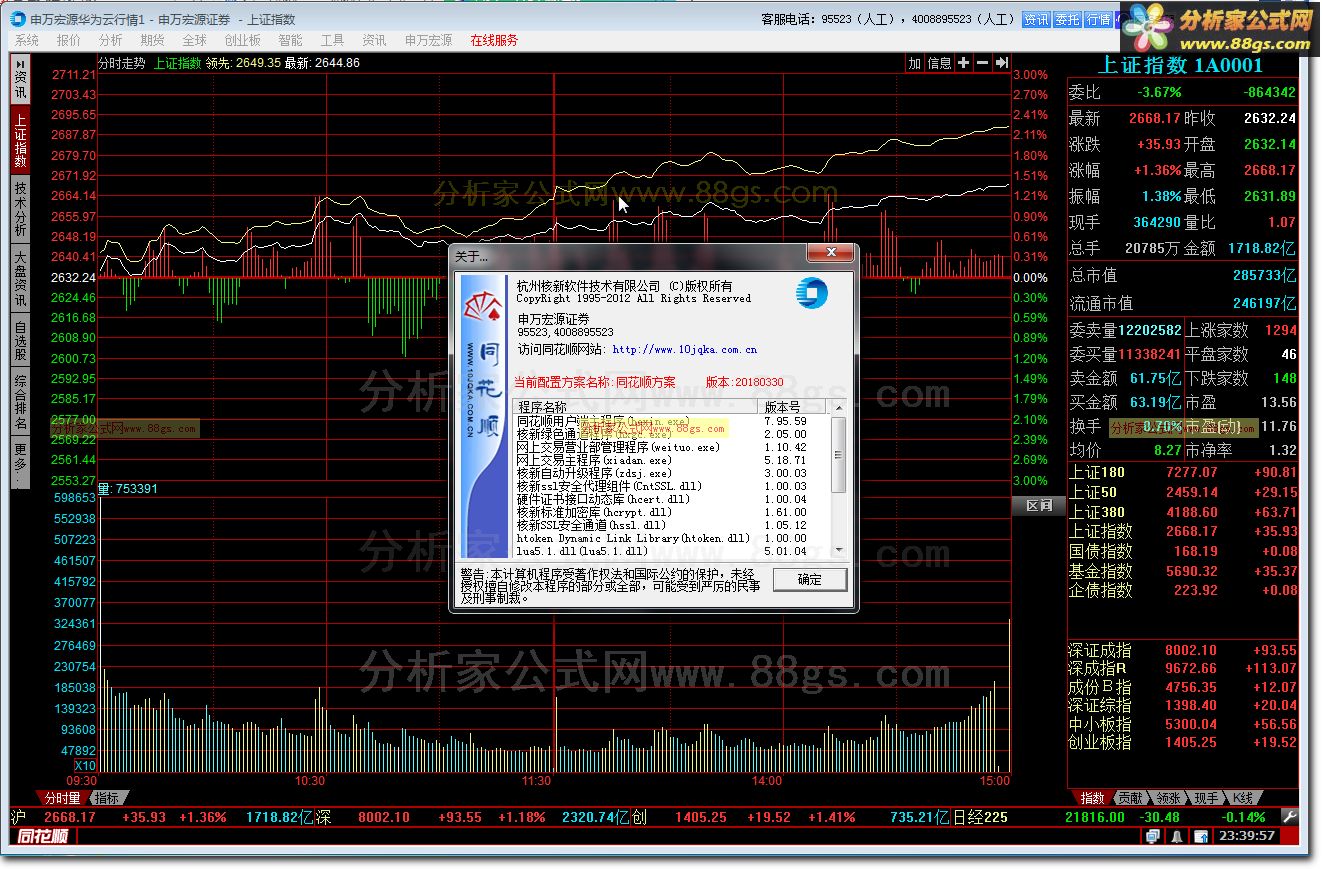Viewport: 1322px width, 869px height.
Task: Switch to the K线 tab
Action: (1244, 798)
